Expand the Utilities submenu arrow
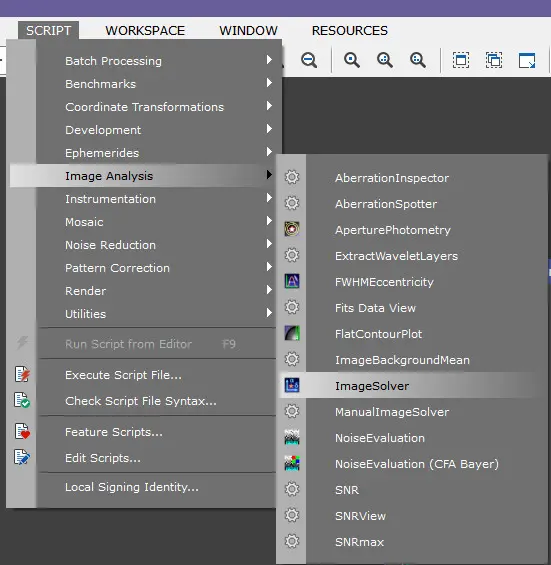Viewport: 551px width, 565px height. [x=269, y=313]
